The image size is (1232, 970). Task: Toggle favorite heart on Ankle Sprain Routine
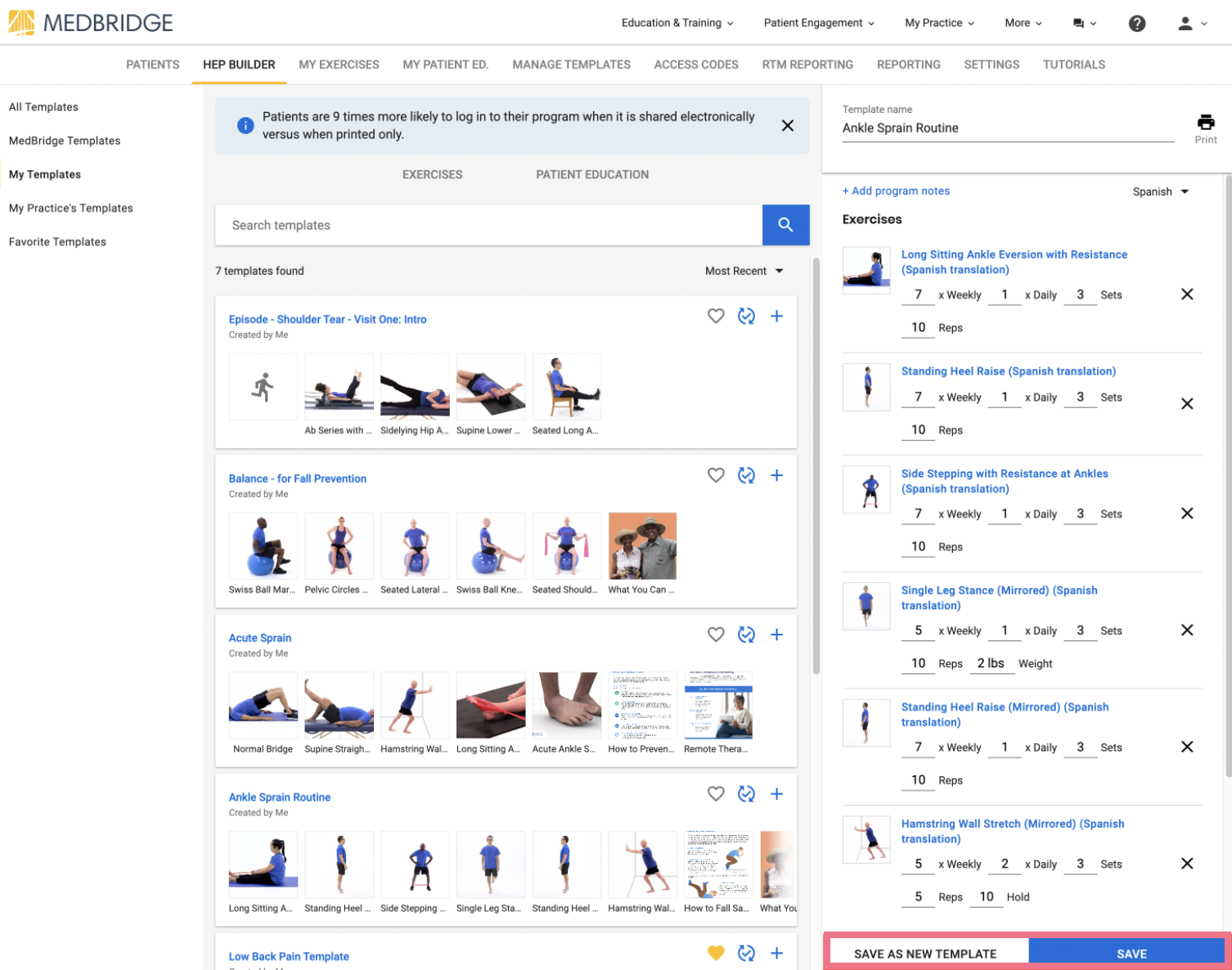point(716,793)
